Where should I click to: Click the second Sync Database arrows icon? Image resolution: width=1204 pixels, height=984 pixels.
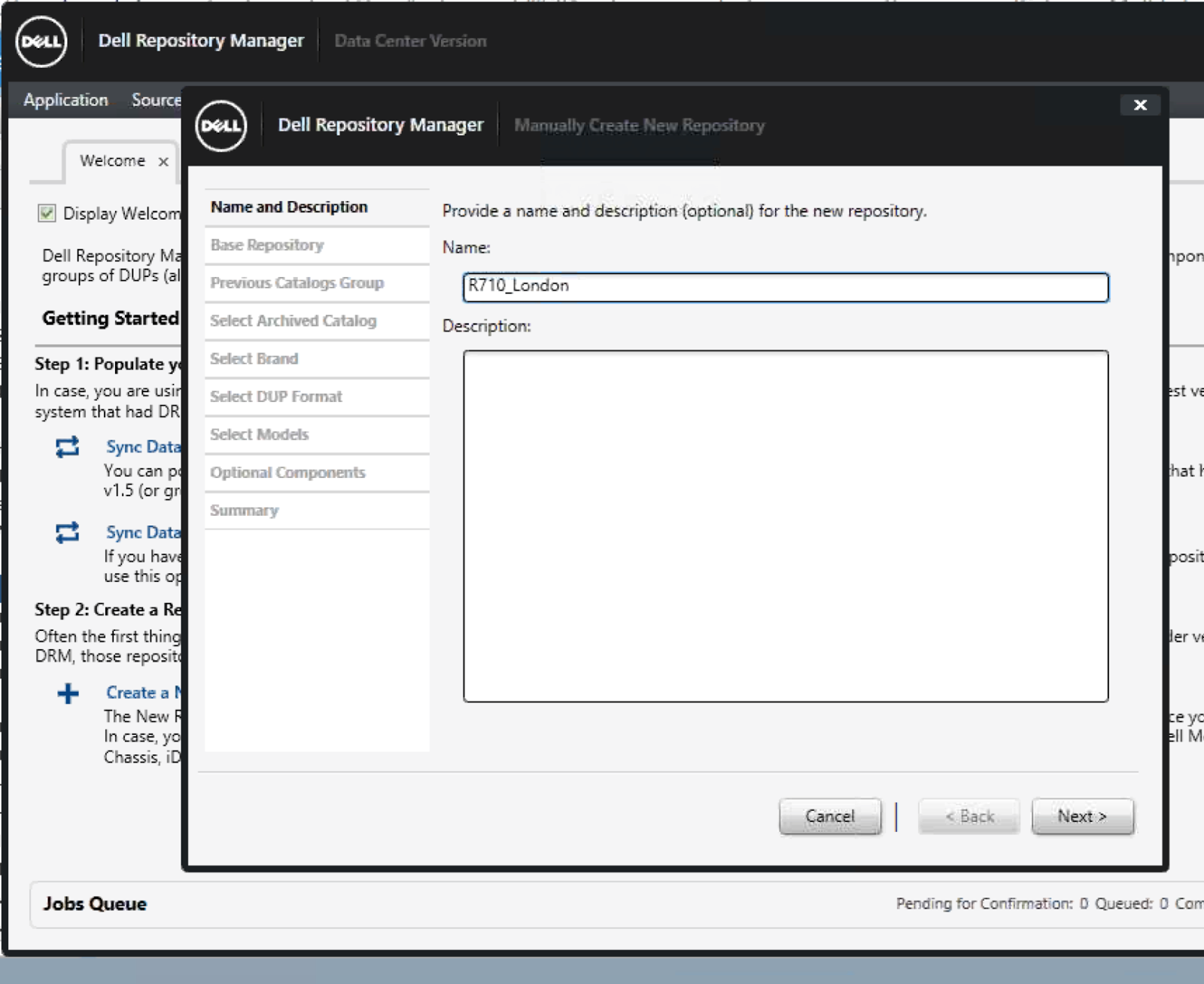(68, 533)
